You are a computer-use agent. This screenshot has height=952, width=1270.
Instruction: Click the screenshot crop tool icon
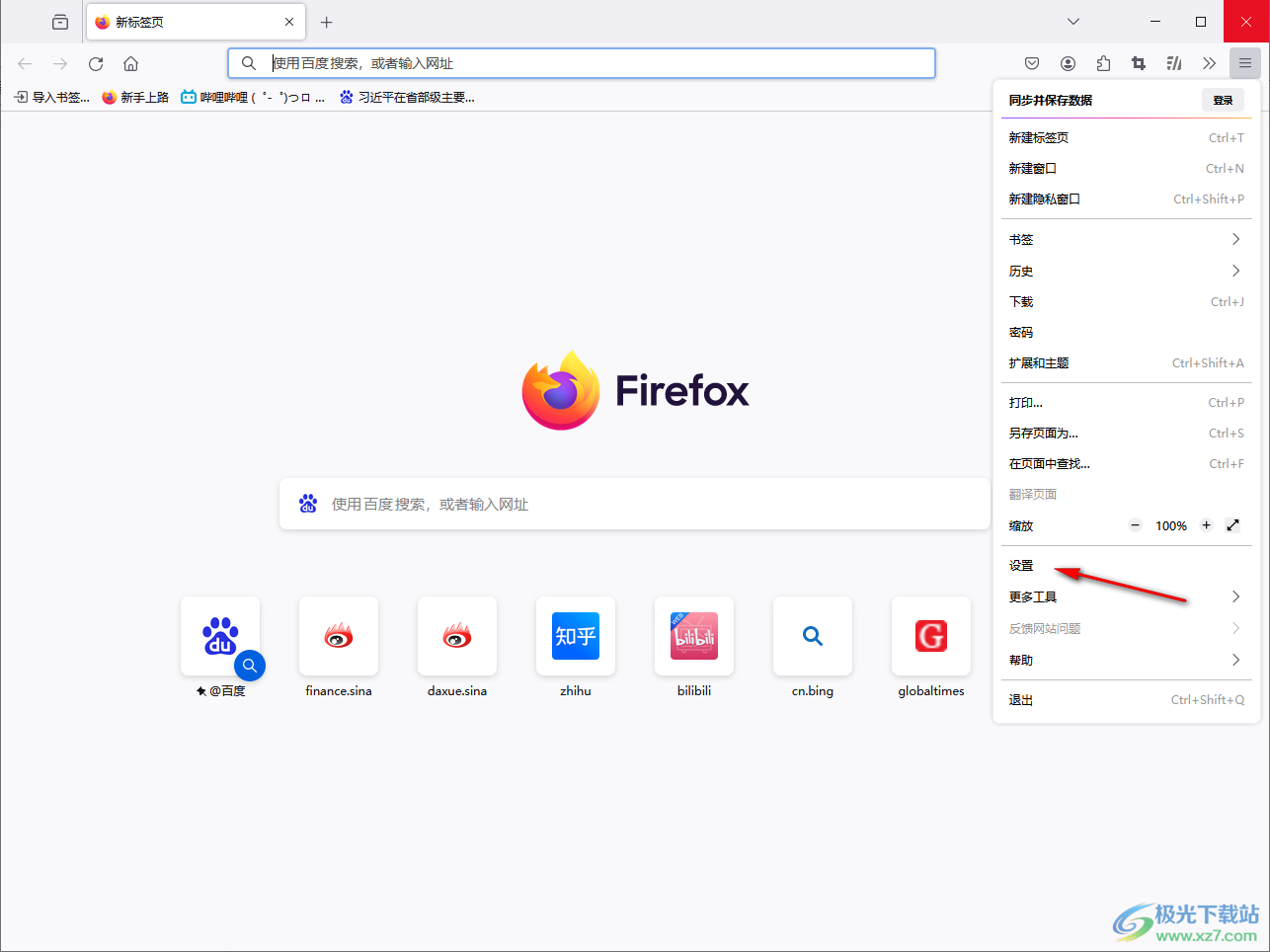(x=1139, y=63)
